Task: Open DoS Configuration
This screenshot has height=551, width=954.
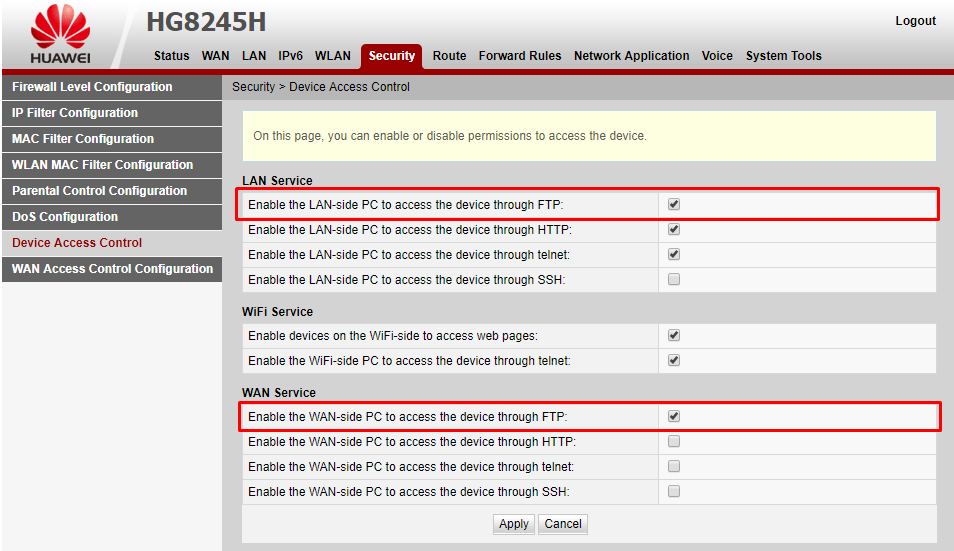Action: point(112,217)
